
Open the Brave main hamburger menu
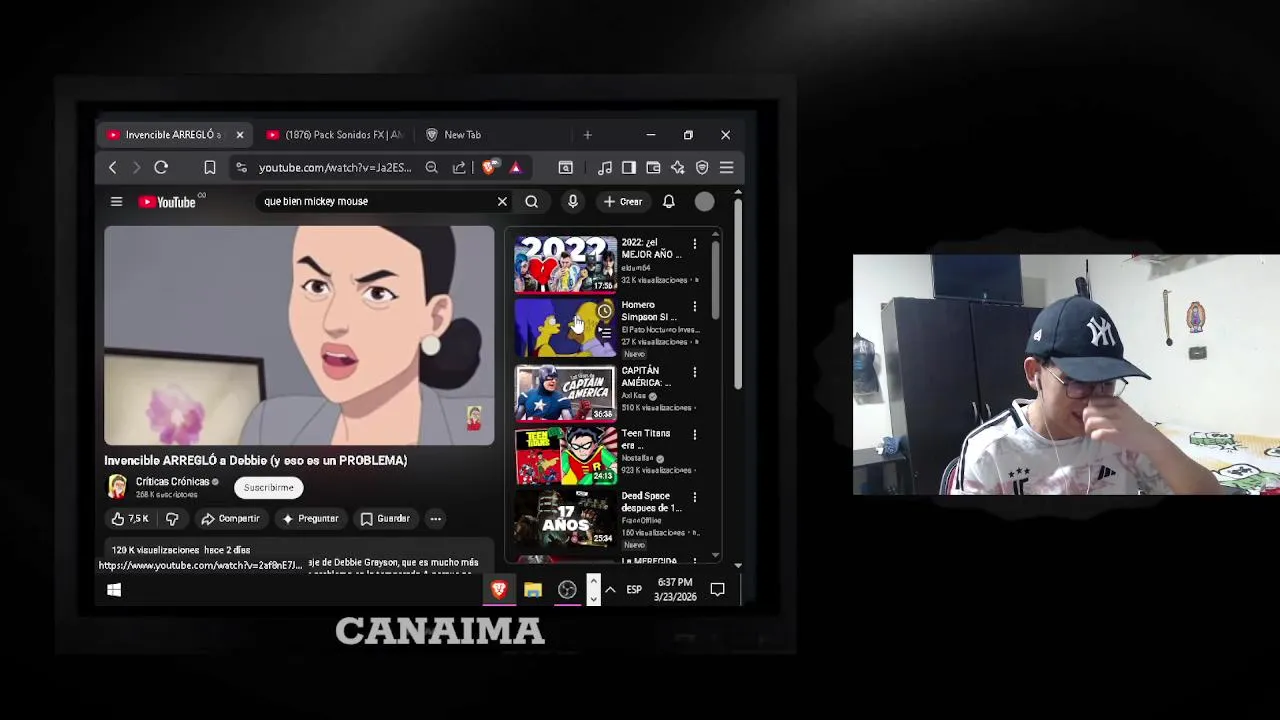coord(727,168)
